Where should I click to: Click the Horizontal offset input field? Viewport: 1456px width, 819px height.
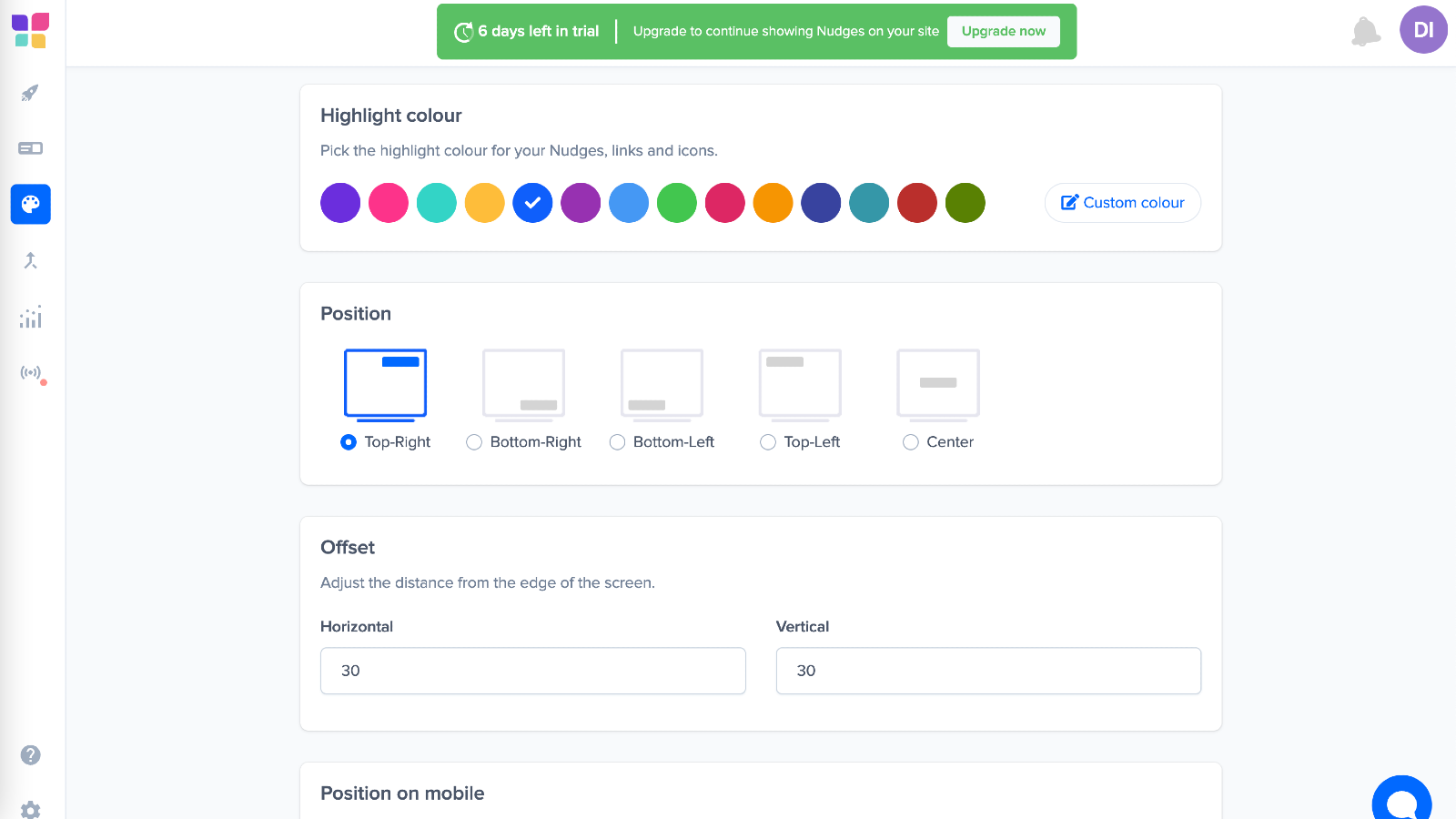pyautogui.click(x=532, y=671)
